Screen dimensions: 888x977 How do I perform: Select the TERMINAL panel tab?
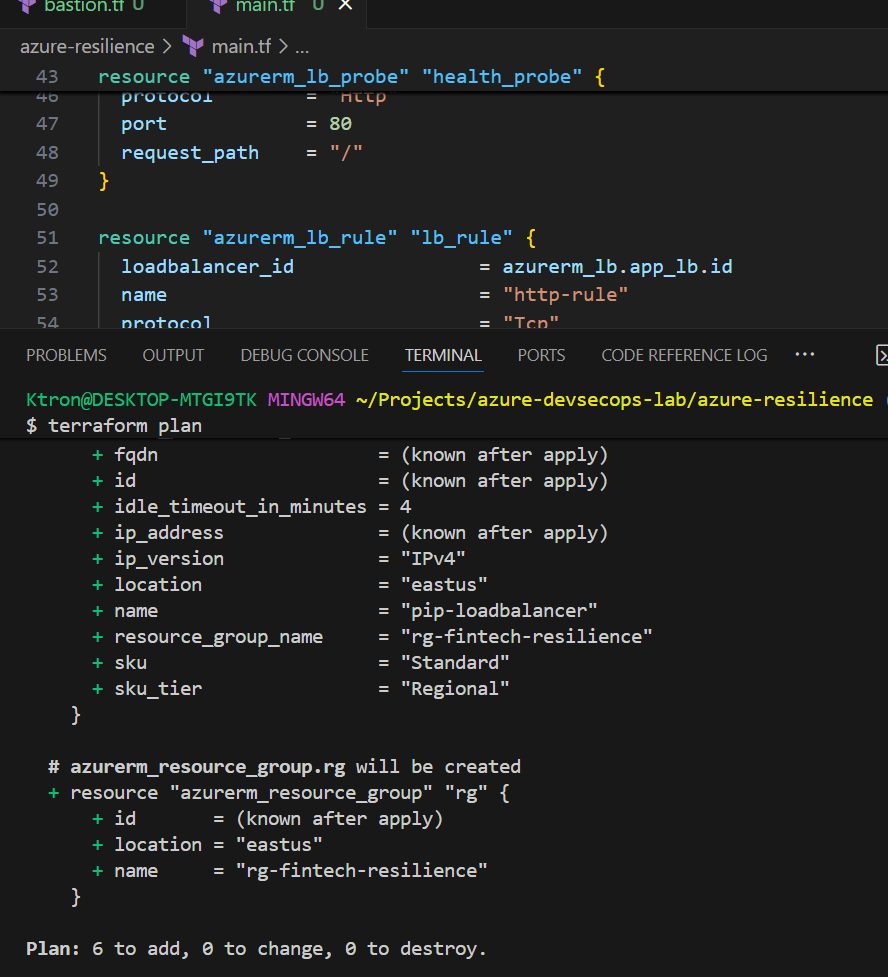point(443,355)
